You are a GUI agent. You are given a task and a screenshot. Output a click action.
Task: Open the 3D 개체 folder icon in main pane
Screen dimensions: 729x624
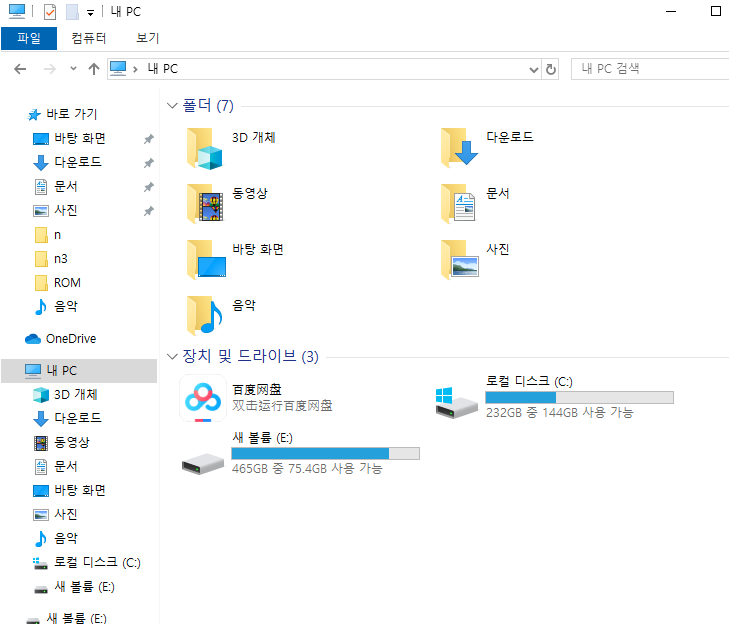(205, 149)
